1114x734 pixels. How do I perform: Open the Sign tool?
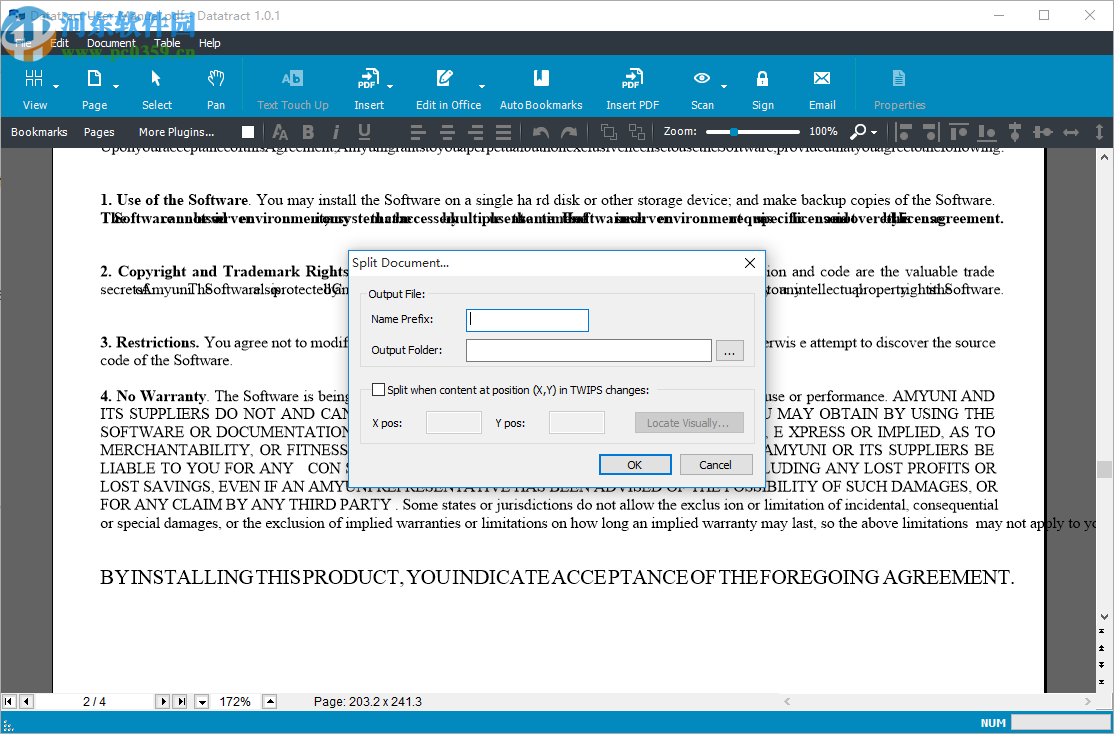762,86
